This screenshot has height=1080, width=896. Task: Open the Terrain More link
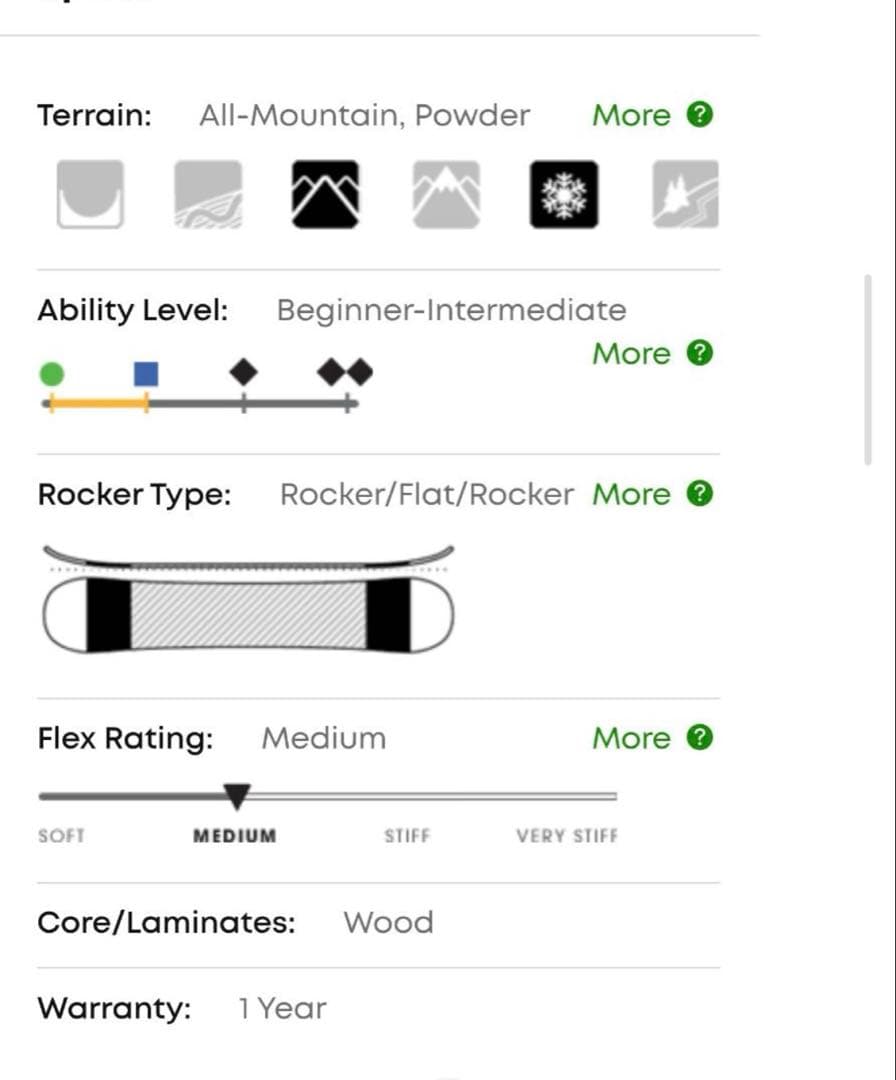(x=631, y=115)
